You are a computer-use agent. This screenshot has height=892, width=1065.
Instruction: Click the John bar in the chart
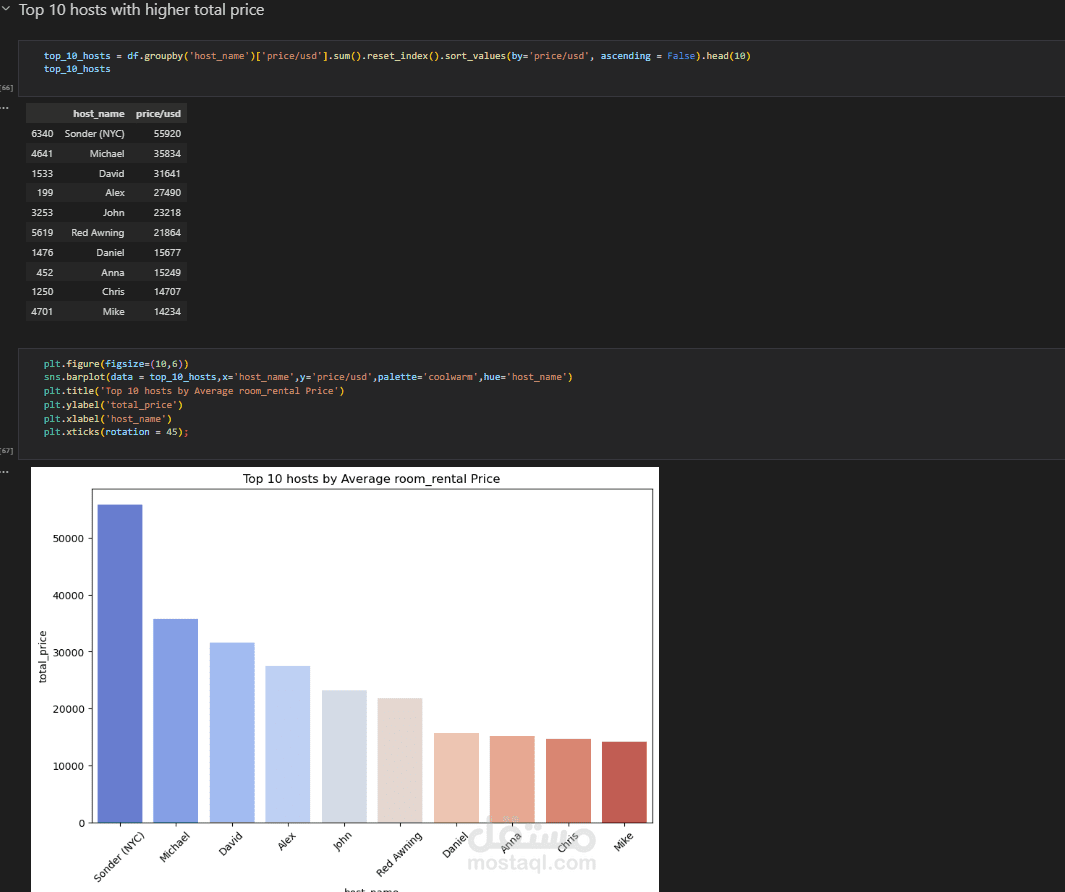pos(344,757)
